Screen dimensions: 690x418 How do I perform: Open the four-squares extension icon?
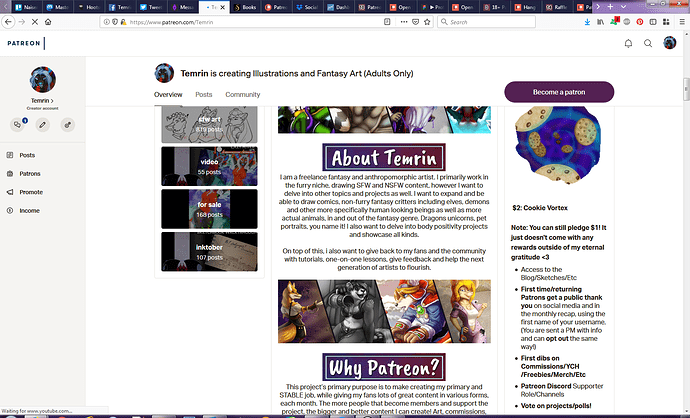point(666,22)
